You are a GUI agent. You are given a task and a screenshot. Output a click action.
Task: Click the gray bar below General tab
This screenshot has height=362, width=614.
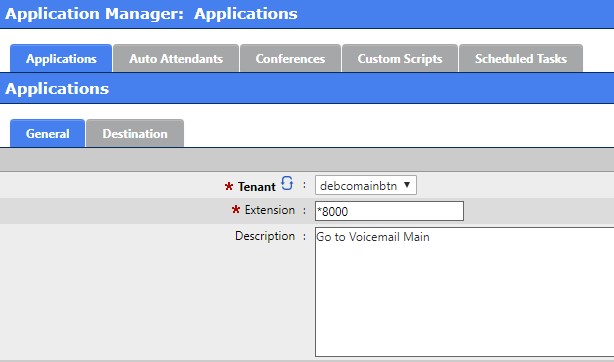(307, 160)
